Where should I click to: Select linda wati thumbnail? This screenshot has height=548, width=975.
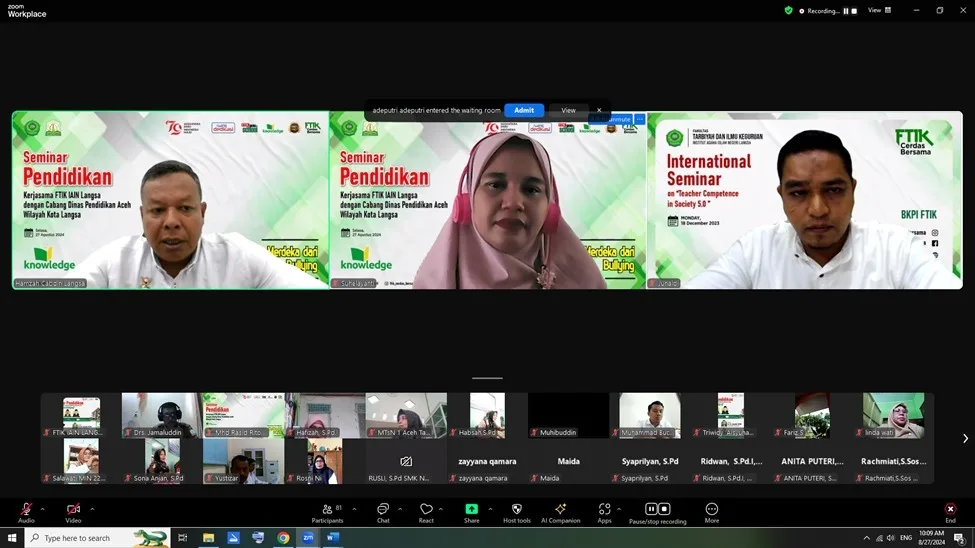click(894, 415)
